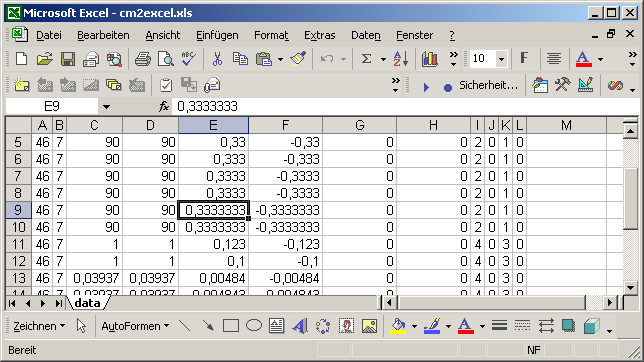644x362 pixels.
Task: Expand the Paste options arrow
Action: [x=280, y=60]
